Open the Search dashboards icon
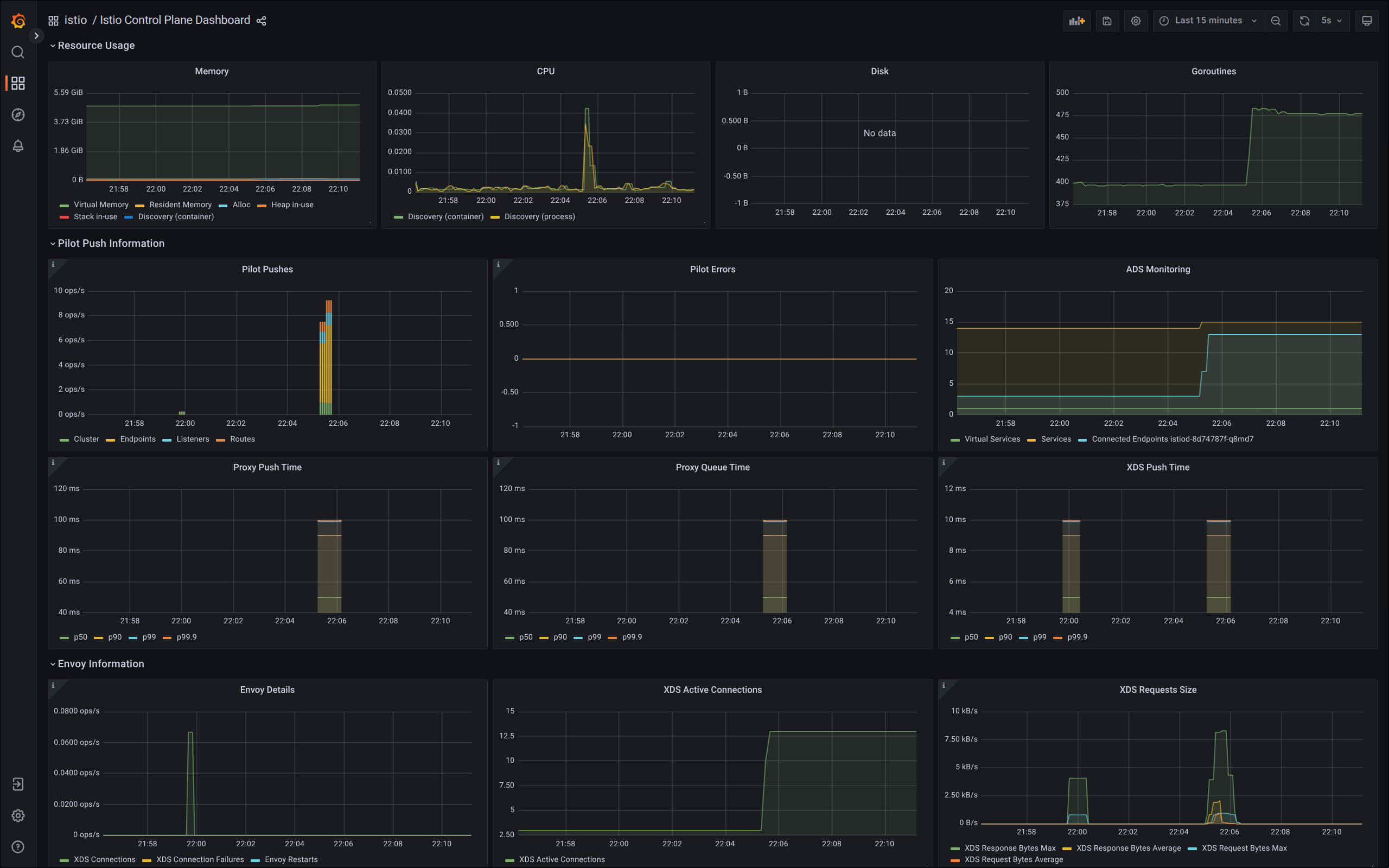The height and width of the screenshot is (868, 1389). [x=18, y=52]
